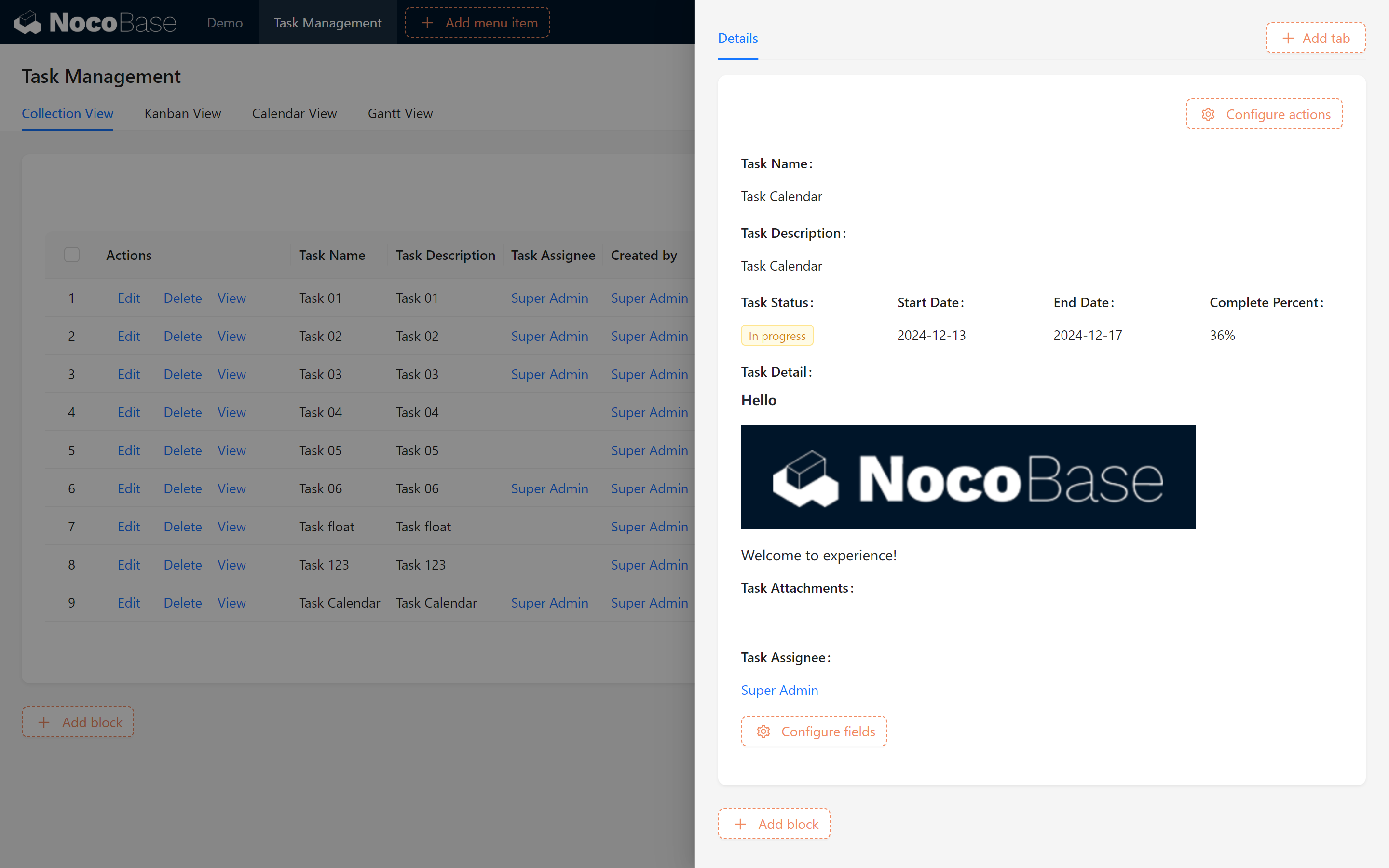Viewport: 1389px width, 868px height.
Task: Click the Add tab button
Action: [x=1316, y=38]
